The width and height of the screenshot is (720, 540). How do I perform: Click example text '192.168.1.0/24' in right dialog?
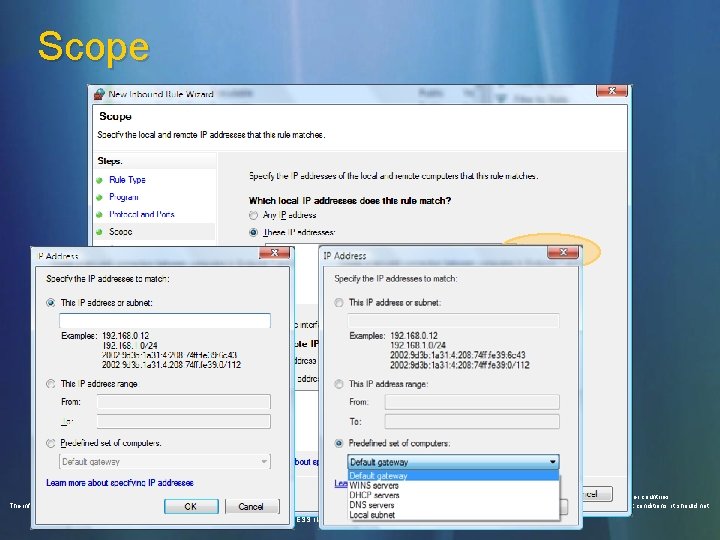pos(418,345)
